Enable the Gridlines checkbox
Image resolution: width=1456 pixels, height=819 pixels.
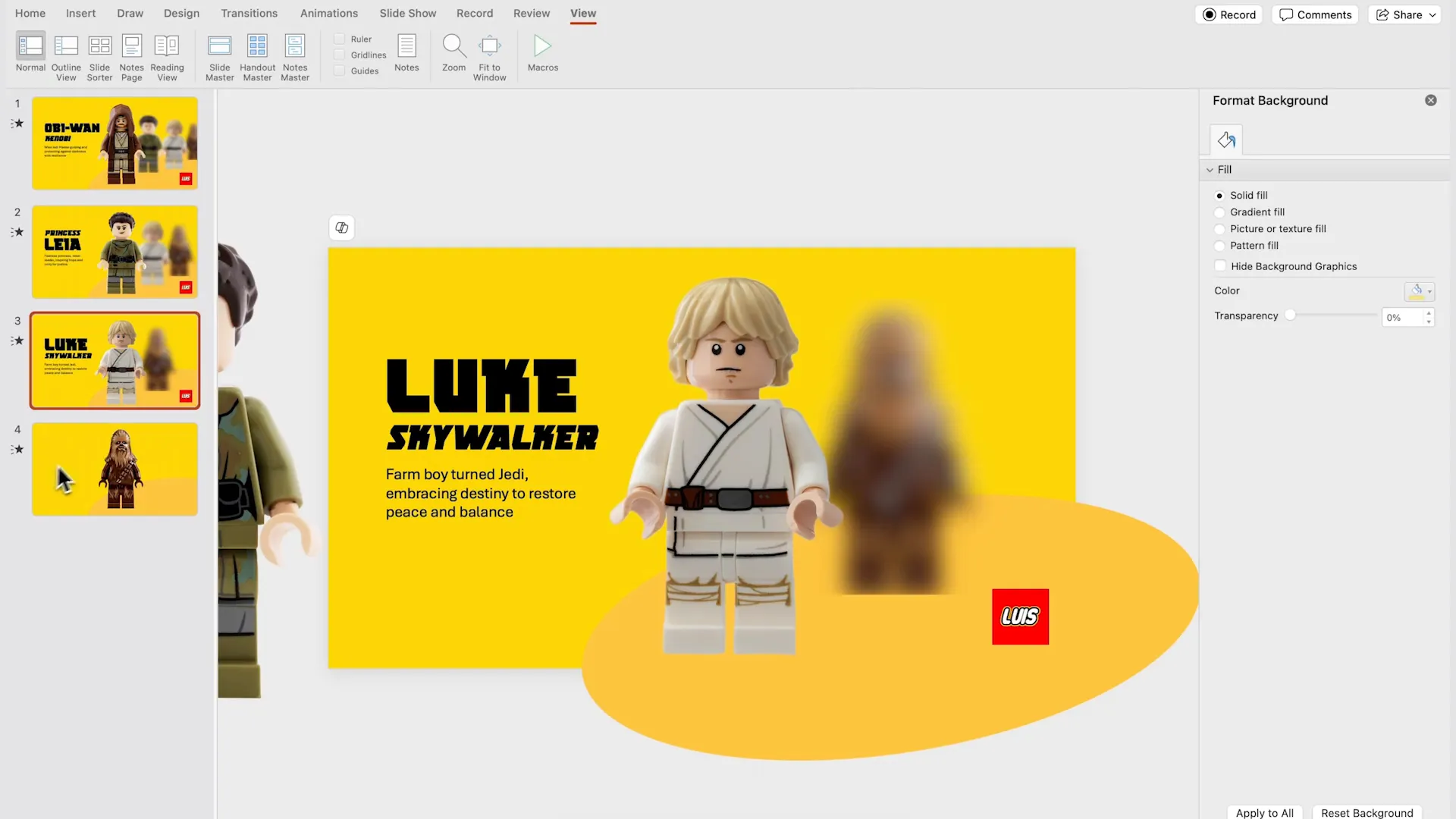pyautogui.click(x=340, y=55)
